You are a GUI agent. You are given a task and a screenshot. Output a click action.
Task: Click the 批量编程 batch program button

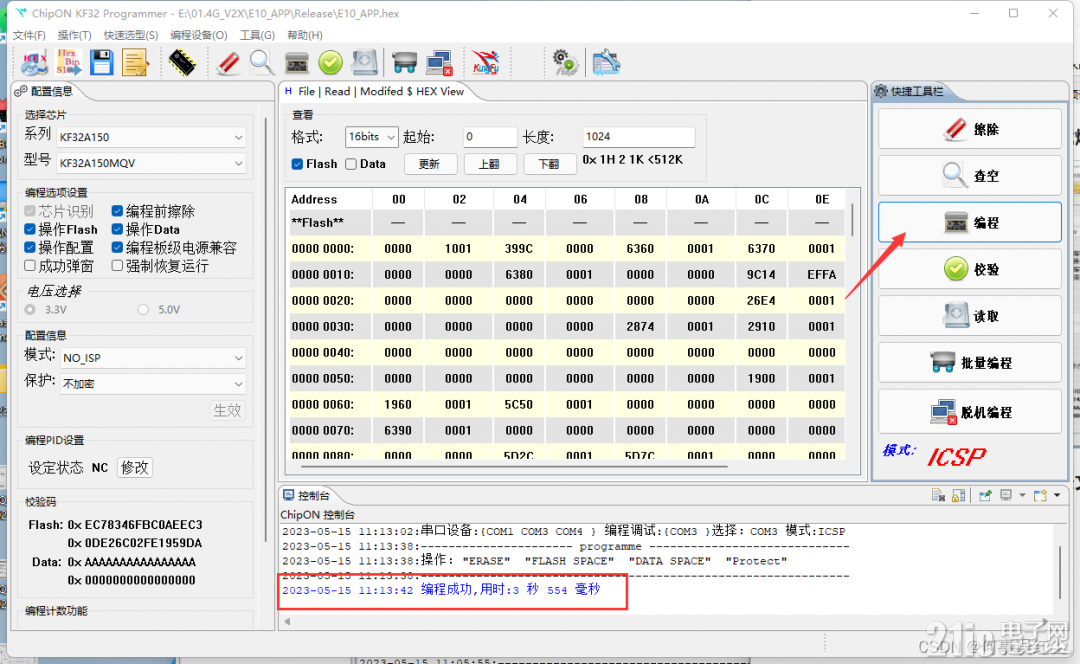coord(970,363)
